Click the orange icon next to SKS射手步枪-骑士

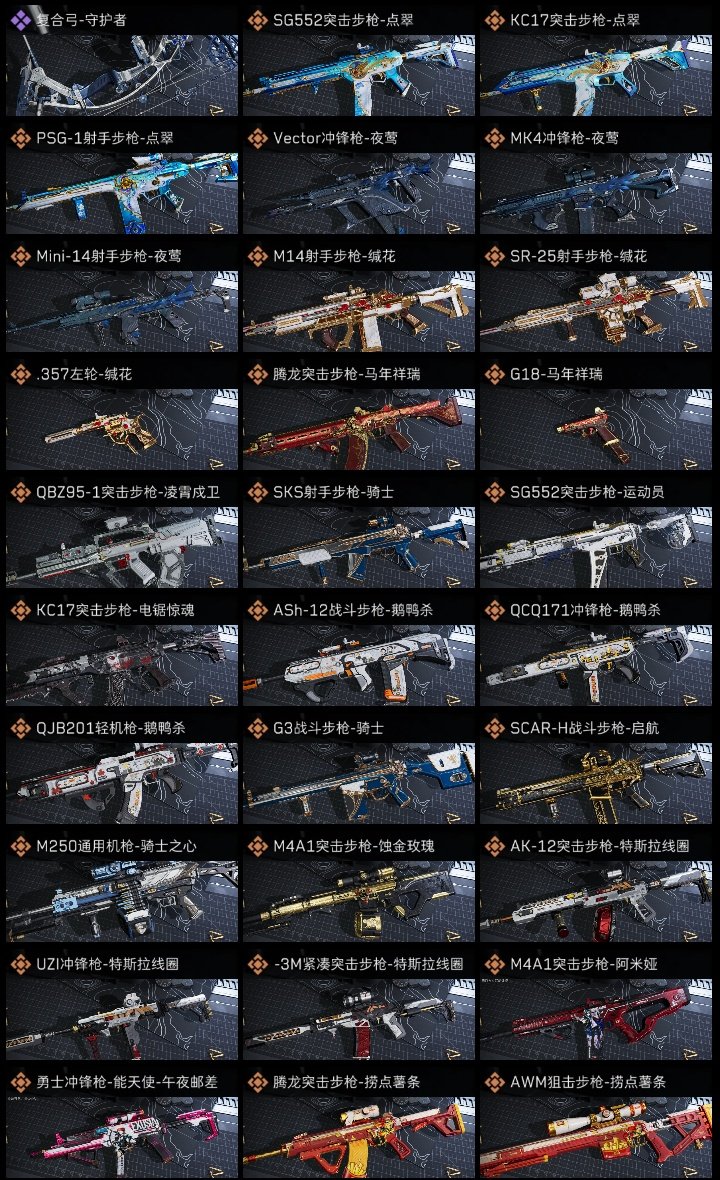click(257, 492)
